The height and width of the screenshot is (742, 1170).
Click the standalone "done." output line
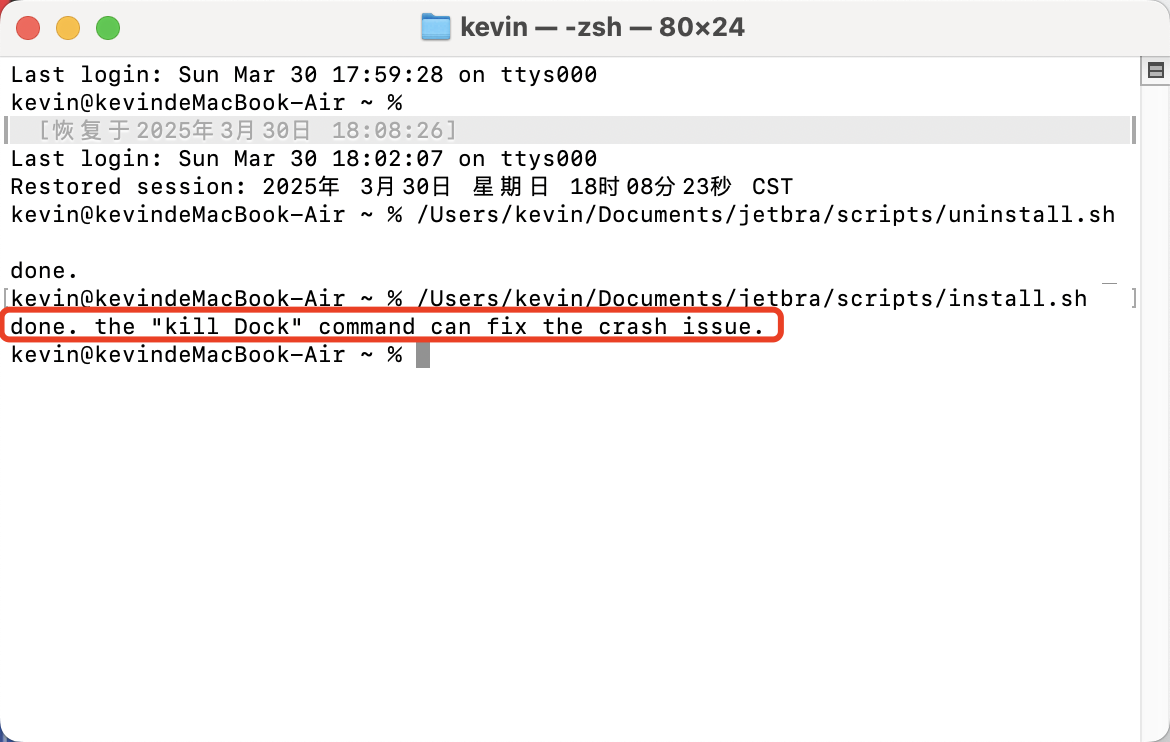pyautogui.click(x=44, y=270)
